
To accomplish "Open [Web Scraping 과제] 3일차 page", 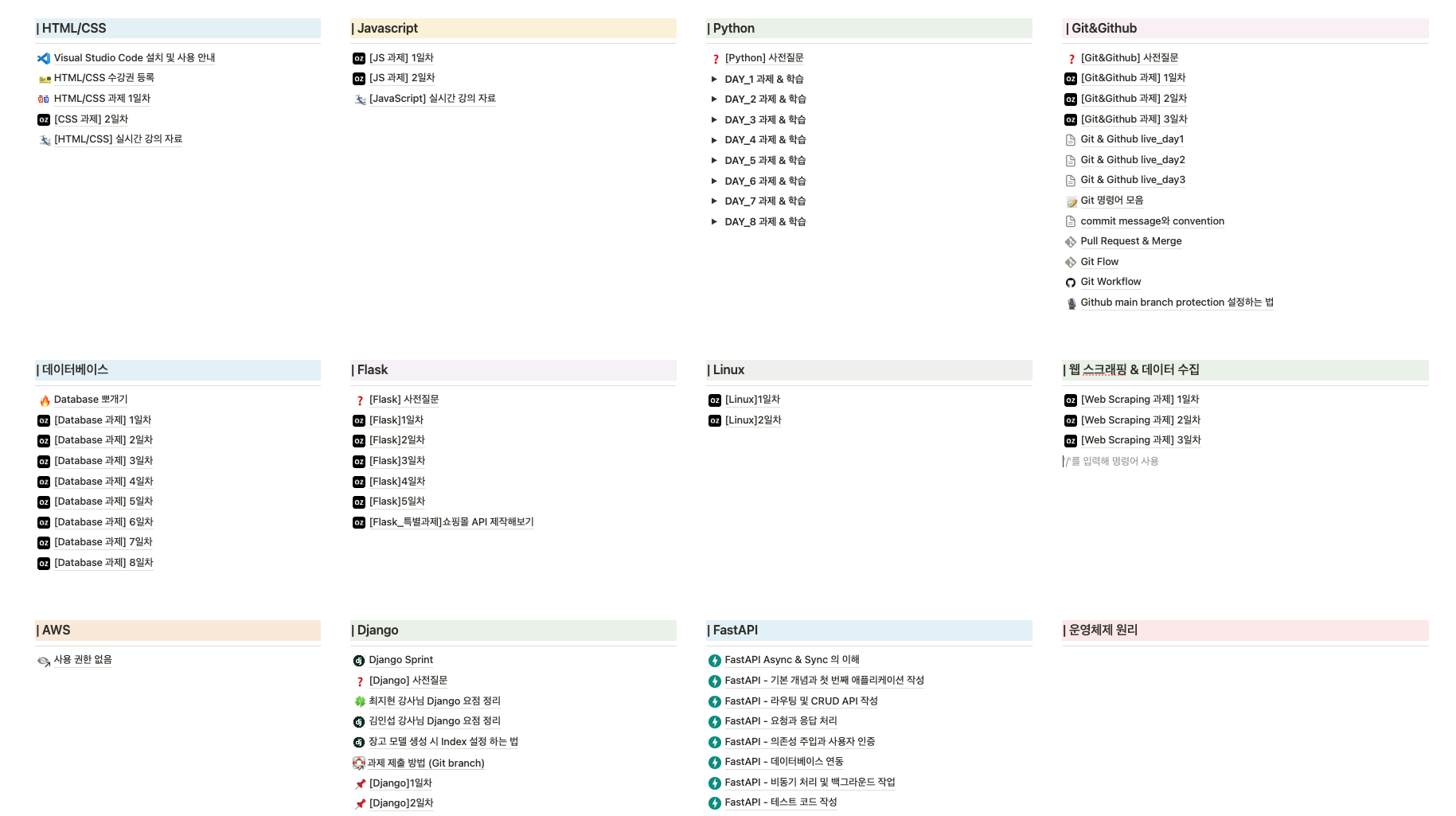I will (x=1141, y=440).
